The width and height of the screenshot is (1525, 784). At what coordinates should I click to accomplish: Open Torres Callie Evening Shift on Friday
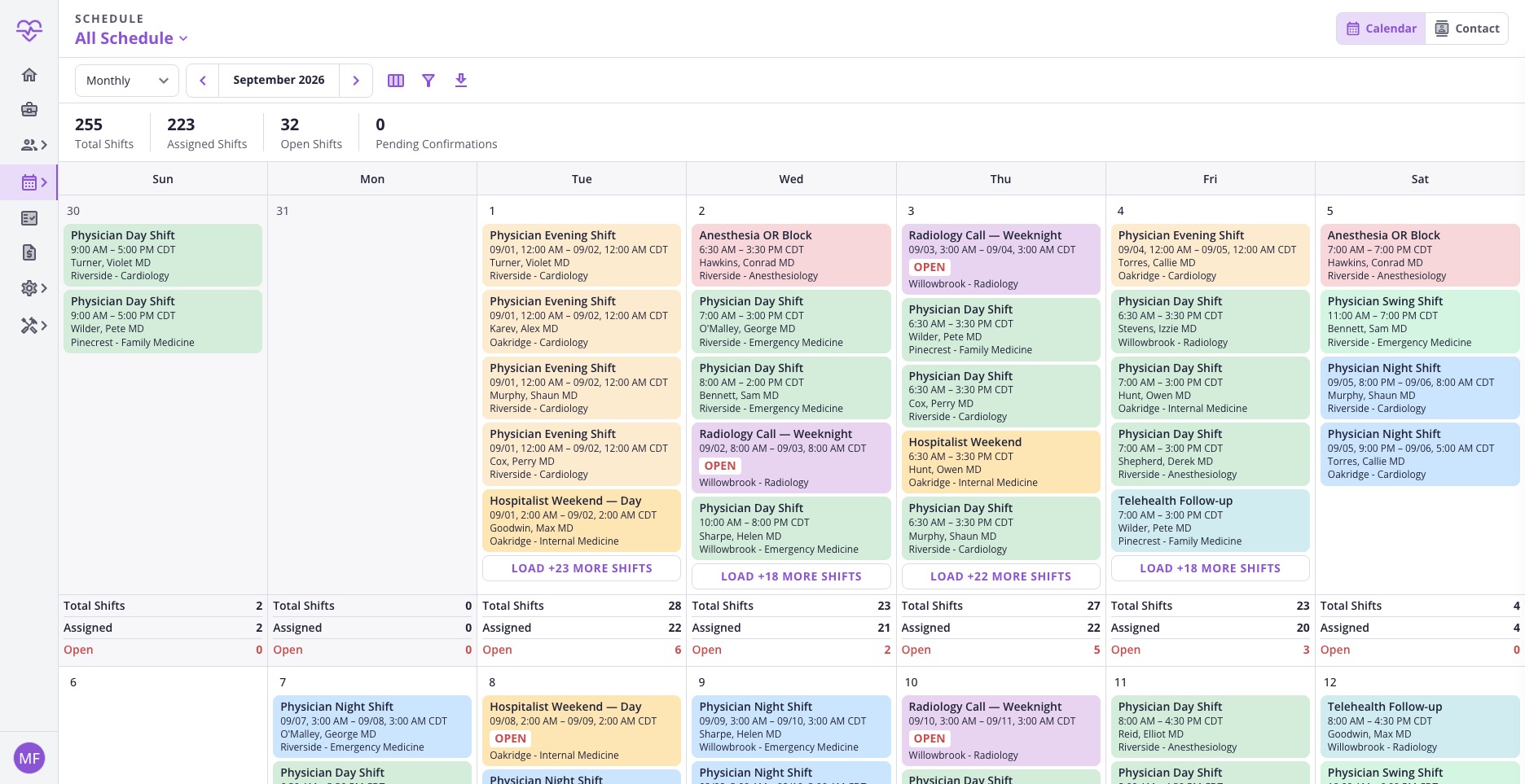[1210, 256]
